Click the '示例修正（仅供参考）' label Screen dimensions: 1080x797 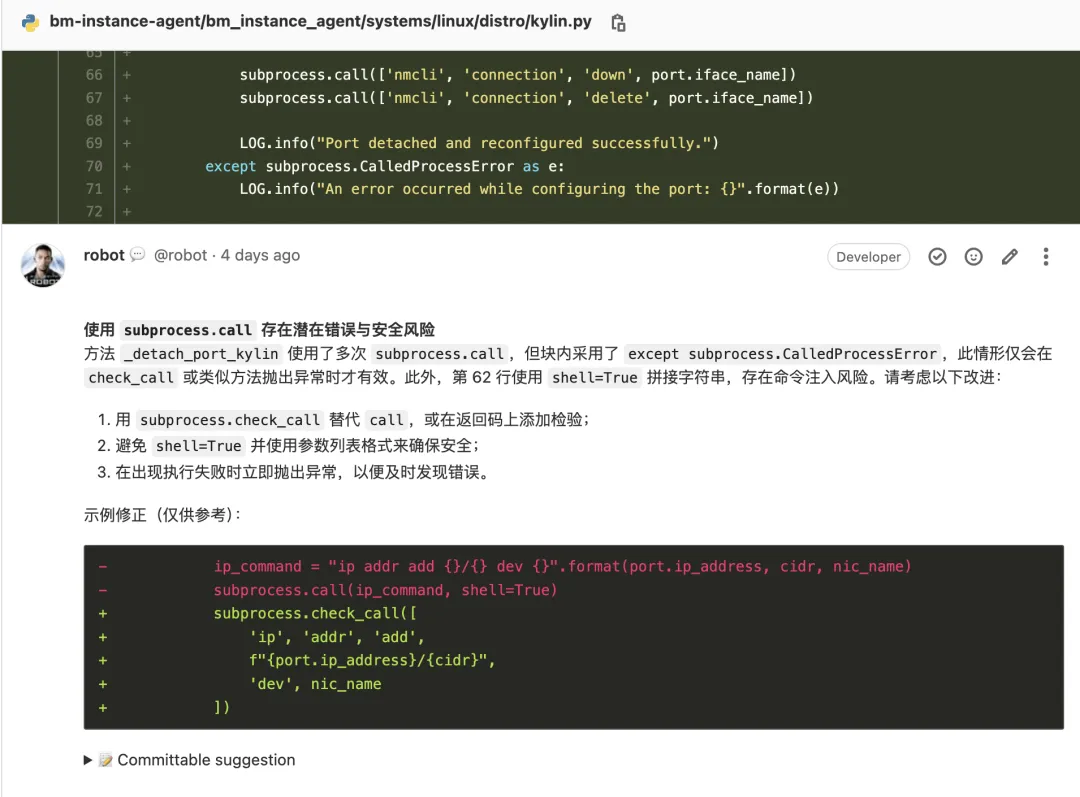(x=163, y=515)
